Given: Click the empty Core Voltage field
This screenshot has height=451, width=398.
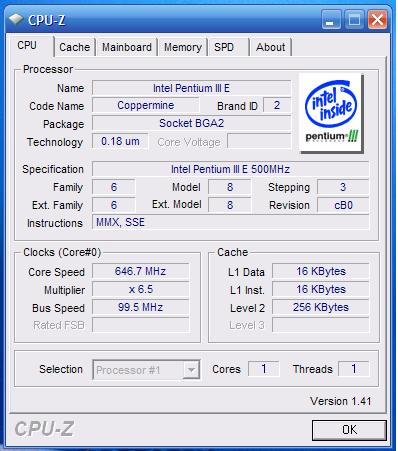Looking at the screenshot, I should (x=259, y=141).
